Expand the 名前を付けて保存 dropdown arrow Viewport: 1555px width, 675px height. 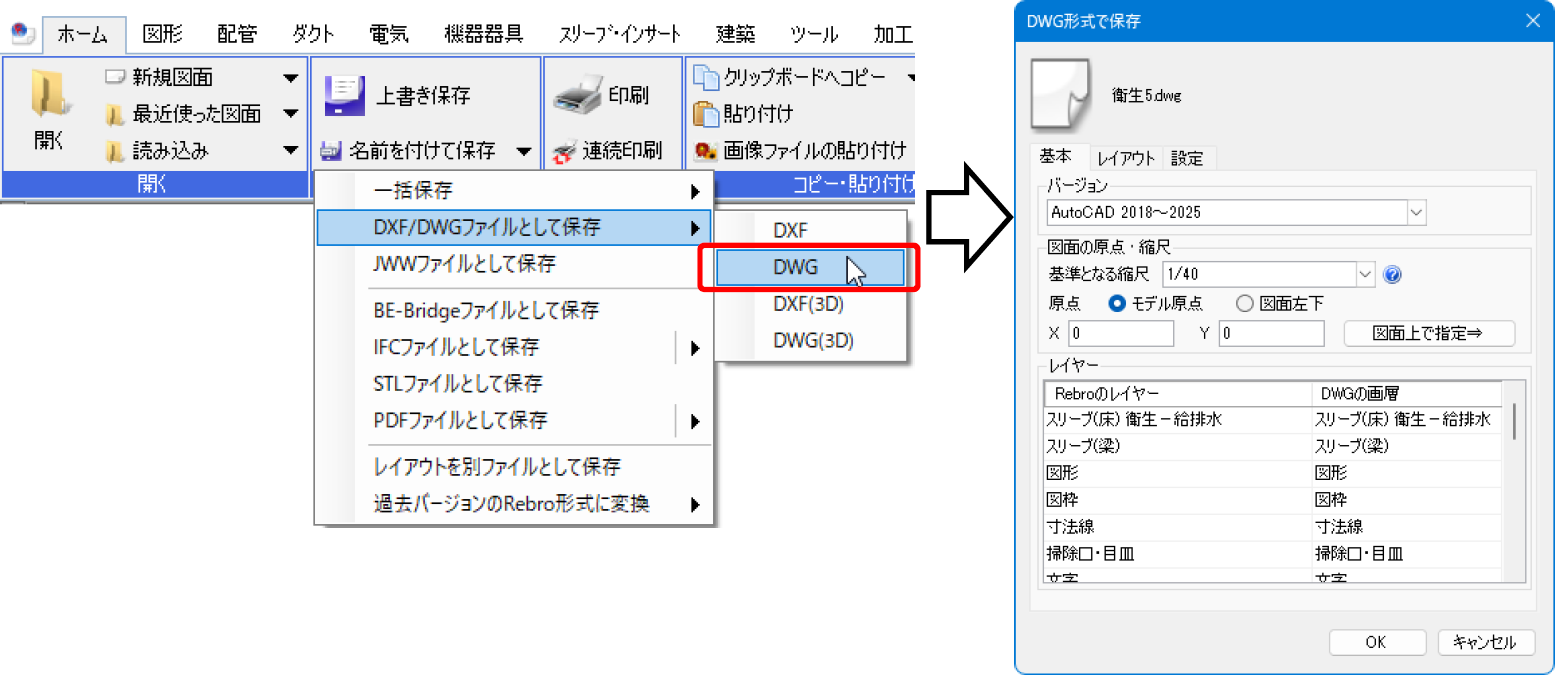click(x=524, y=152)
